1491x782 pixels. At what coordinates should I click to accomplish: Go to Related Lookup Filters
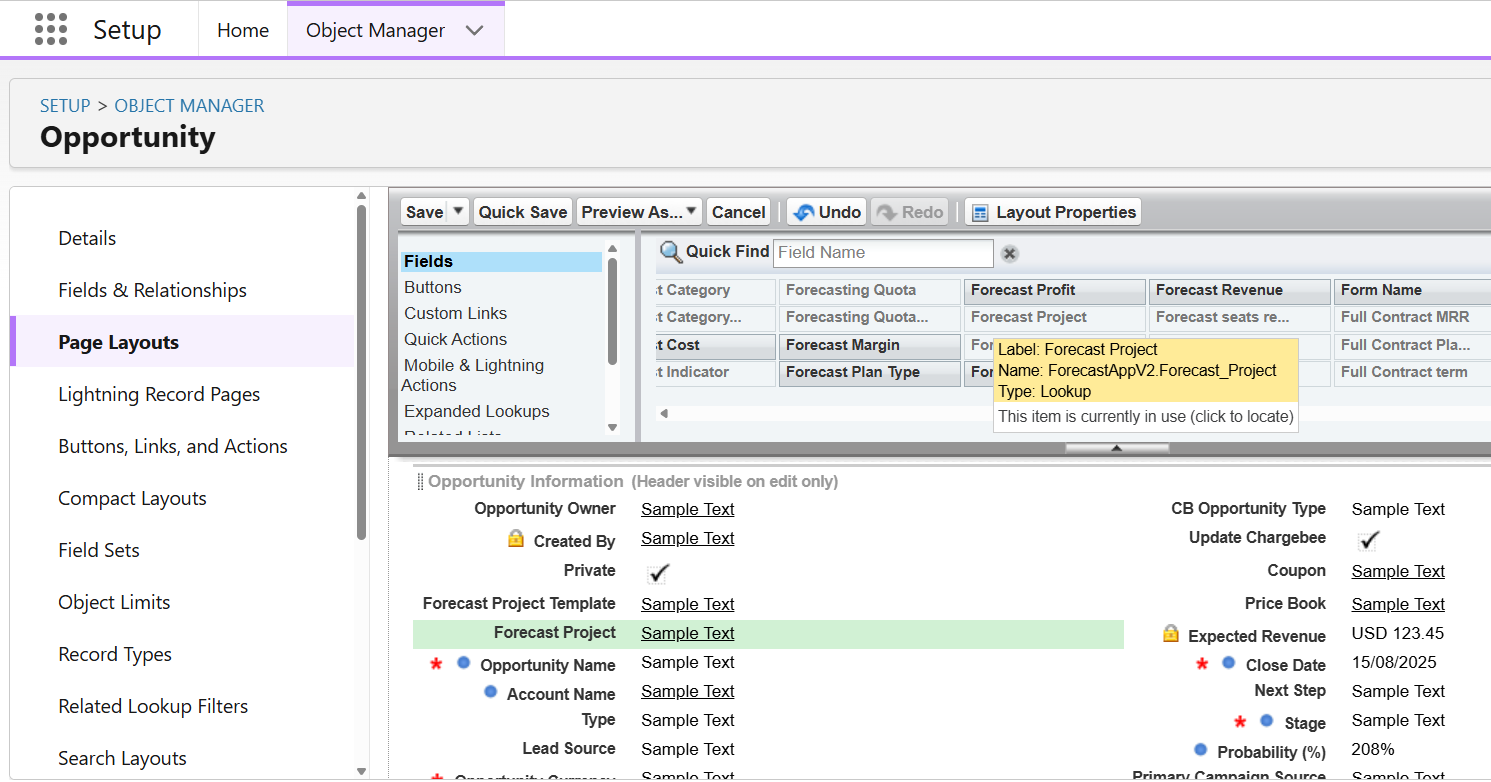tap(153, 706)
